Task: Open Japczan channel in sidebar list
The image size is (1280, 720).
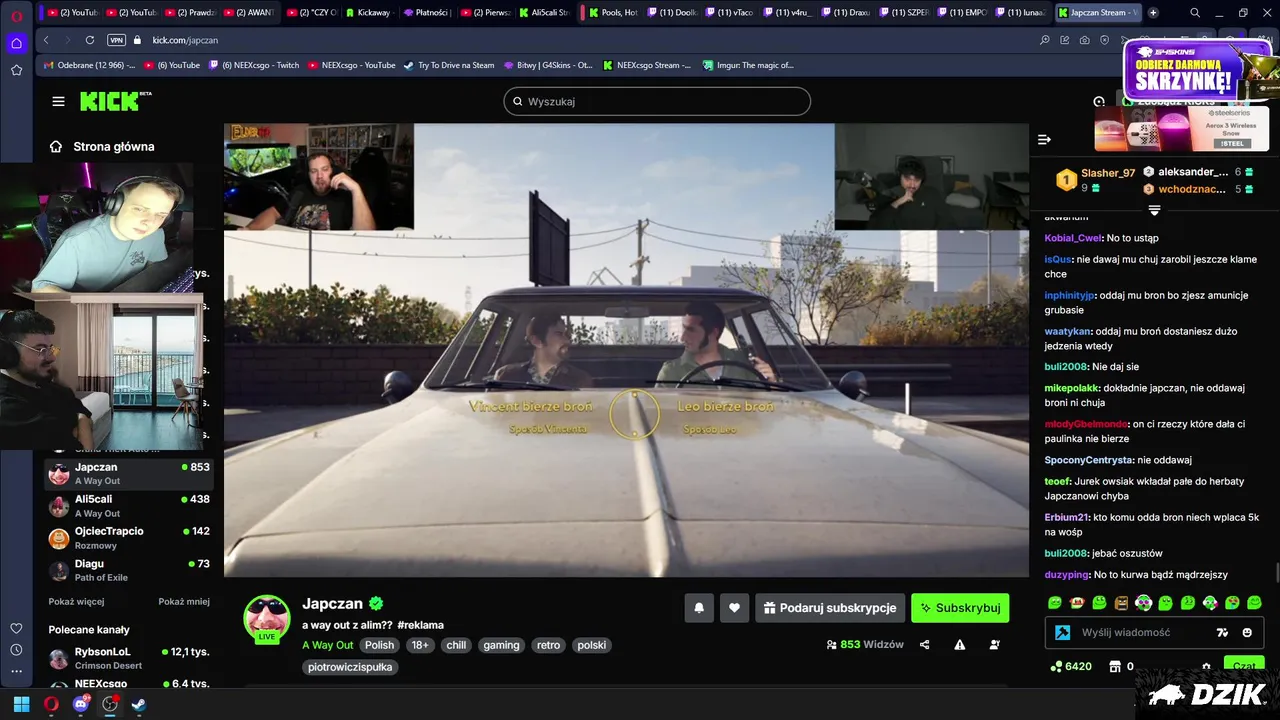Action: (x=128, y=473)
